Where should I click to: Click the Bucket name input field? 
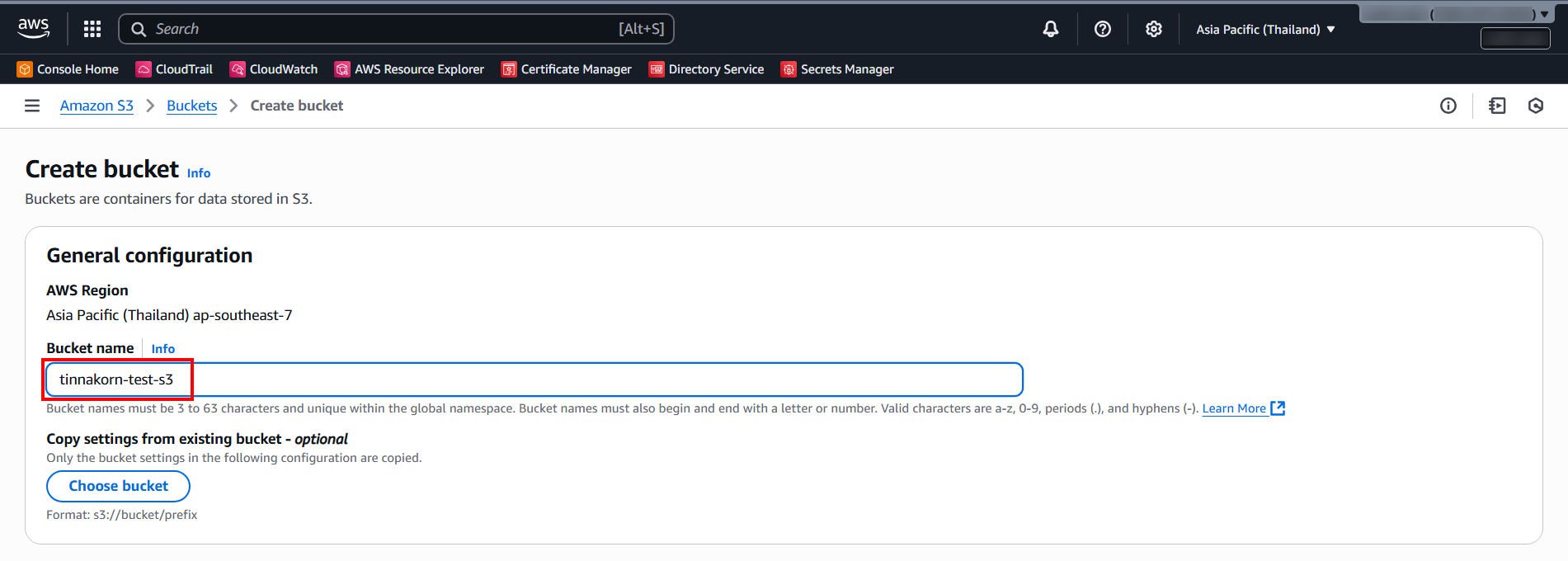tap(534, 379)
